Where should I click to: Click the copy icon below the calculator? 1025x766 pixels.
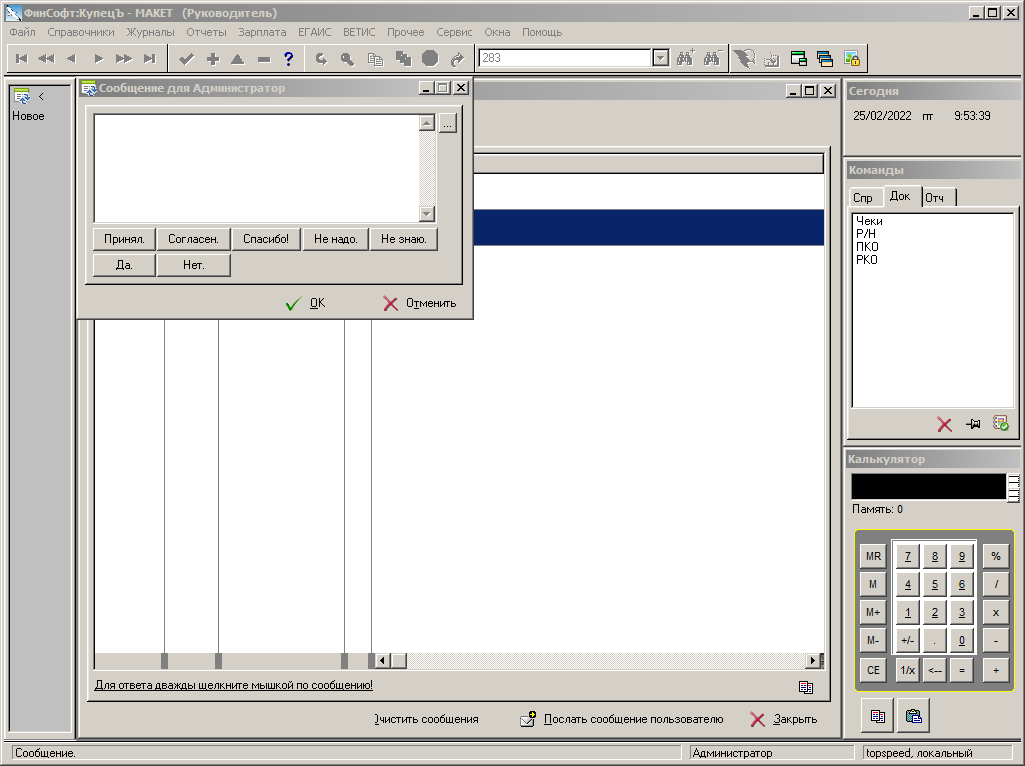(x=877, y=716)
